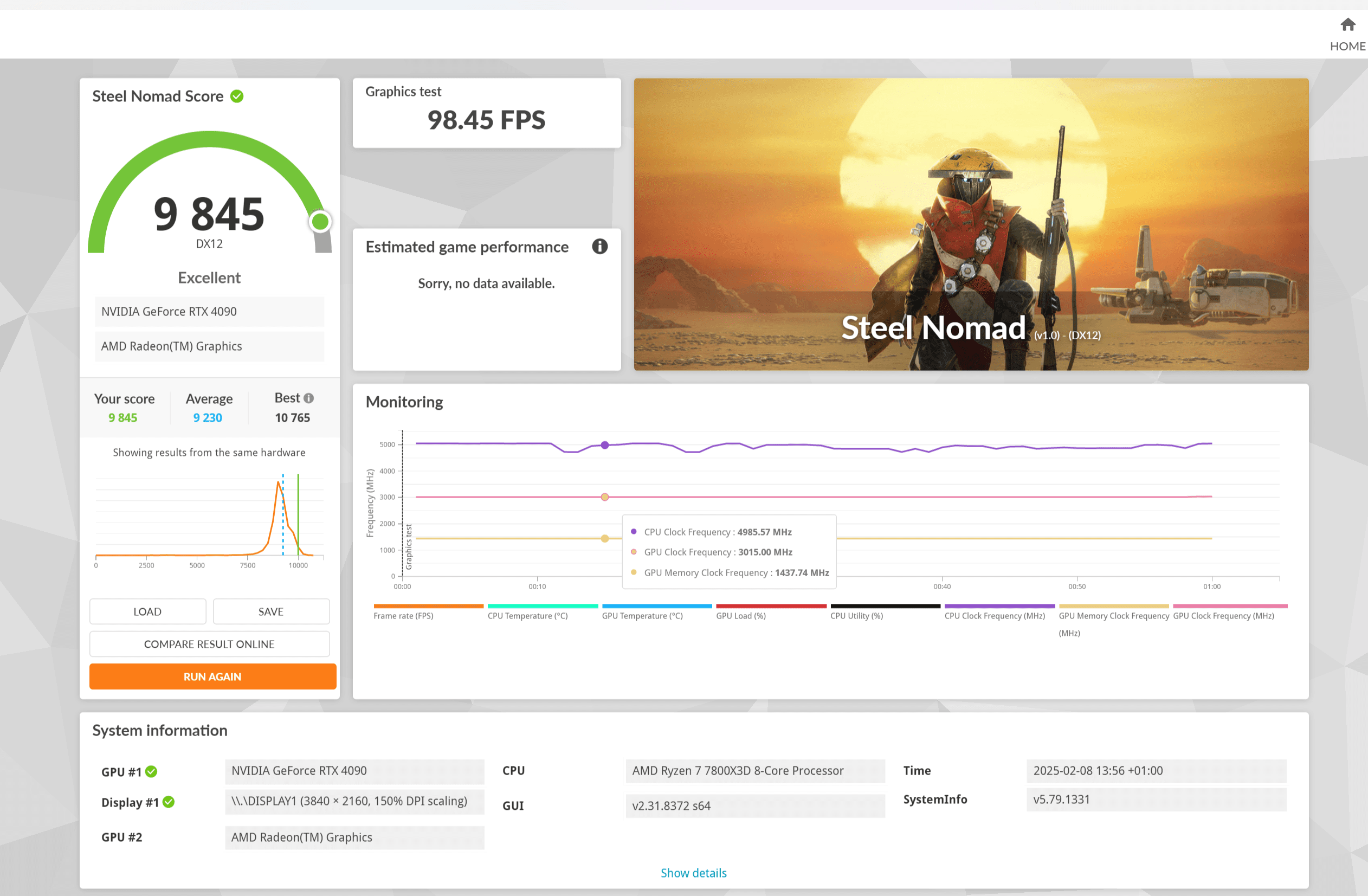The width and height of the screenshot is (1368, 896).
Task: Click the LOAD button
Action: 147,611
